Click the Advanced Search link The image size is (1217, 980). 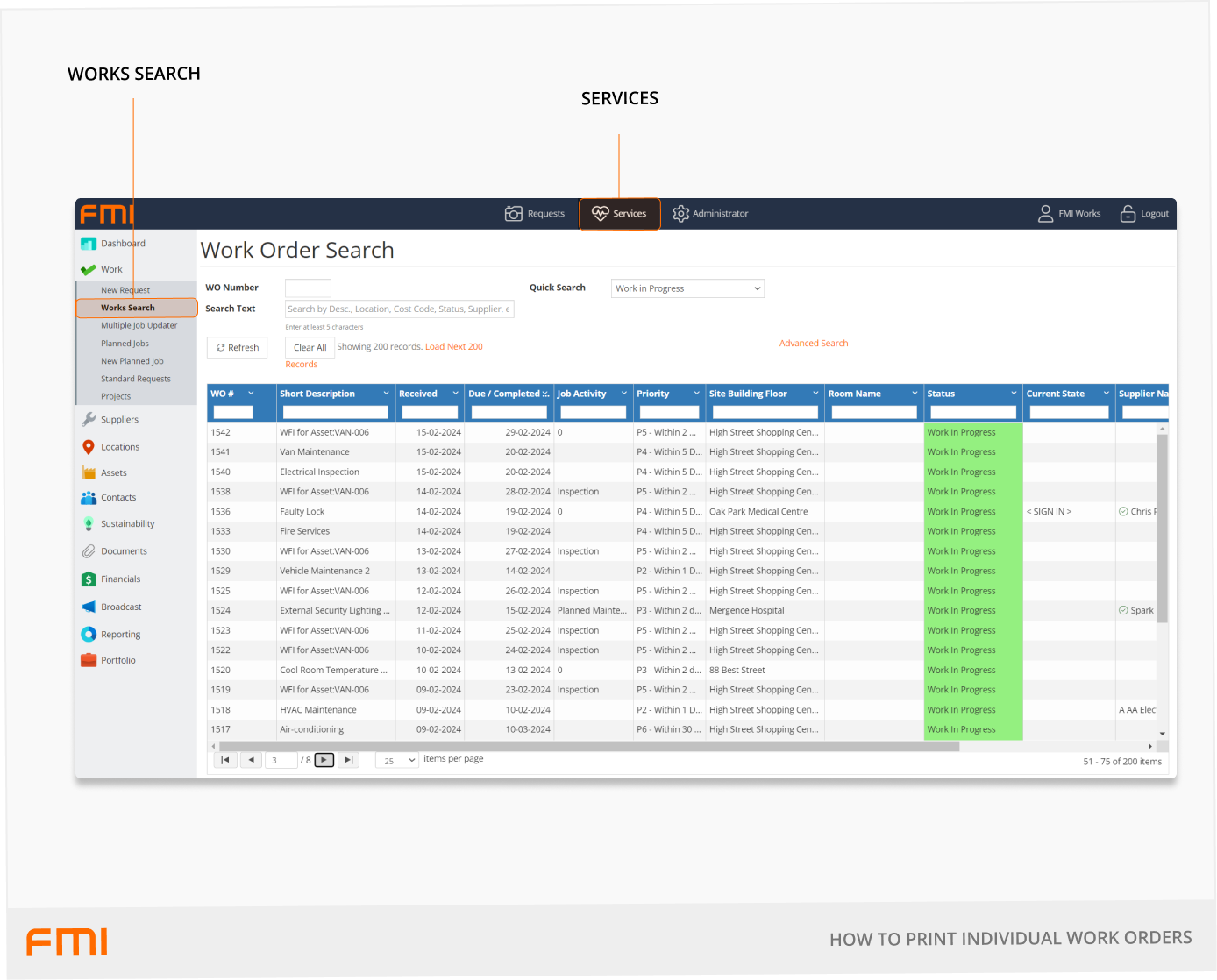click(814, 344)
